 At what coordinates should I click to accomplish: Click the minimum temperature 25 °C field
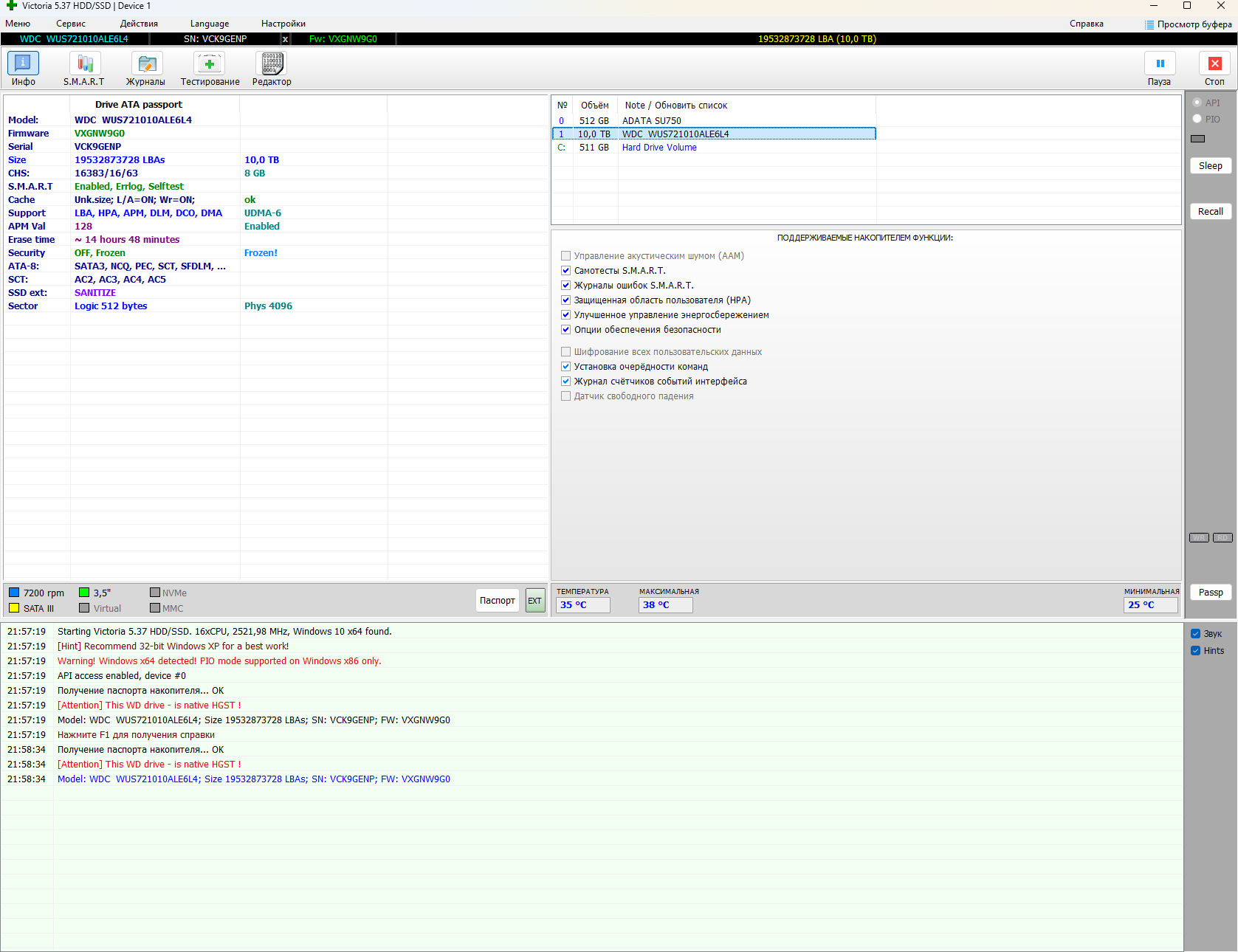[1151, 605]
